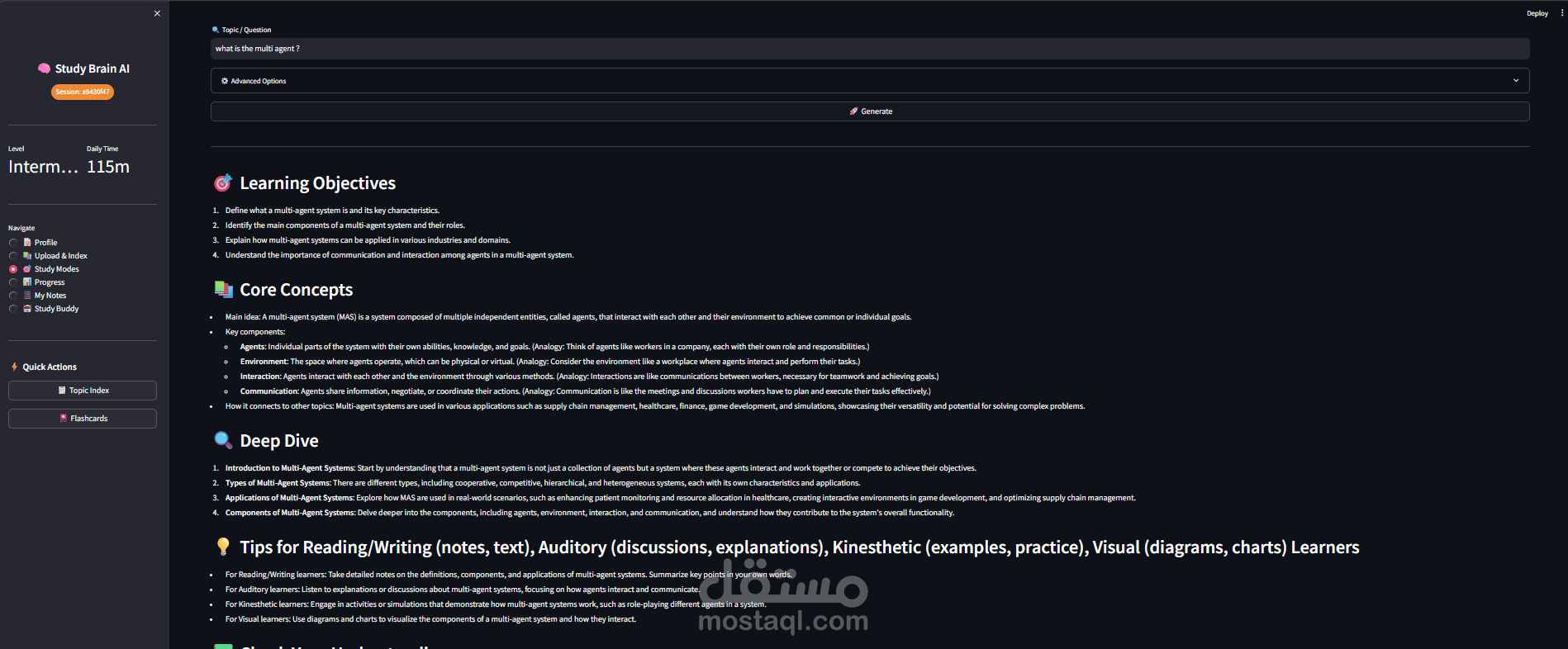The height and width of the screenshot is (649, 1568).
Task: Click the text 'Types of Multi-Agent Systems:'
Action: (278, 483)
